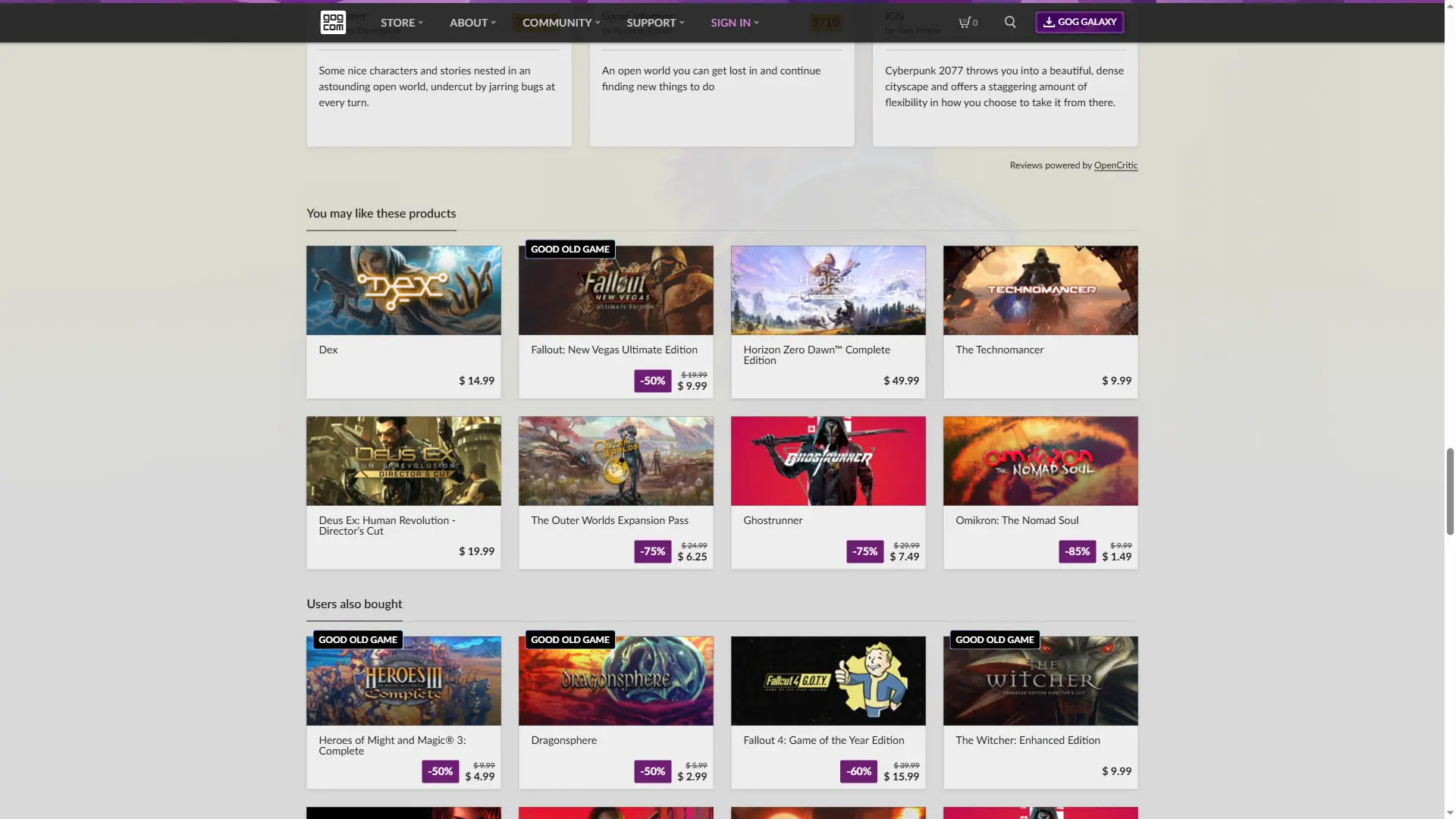
Task: Select the Horizon Zero Dawn cover image
Action: point(828,290)
